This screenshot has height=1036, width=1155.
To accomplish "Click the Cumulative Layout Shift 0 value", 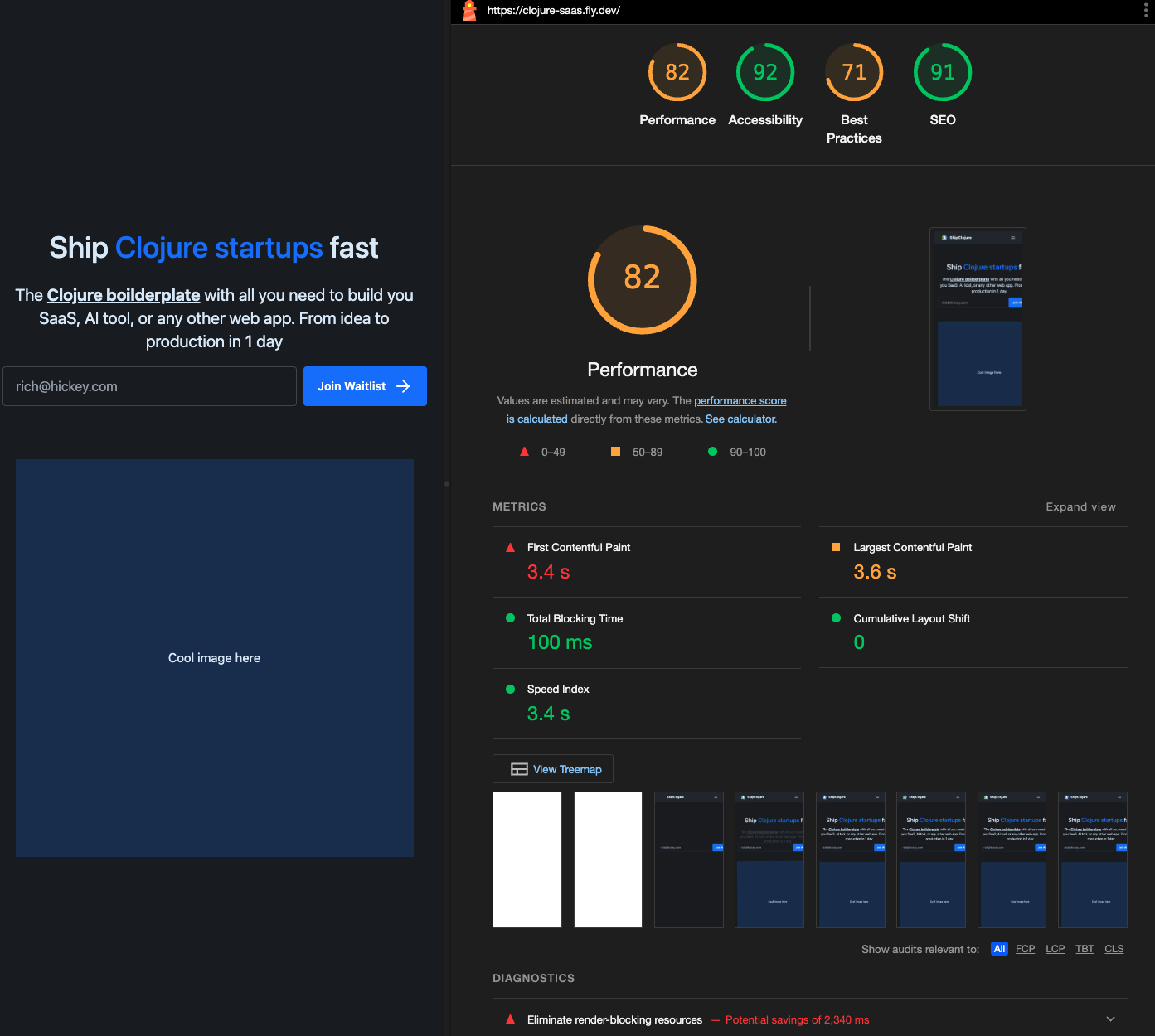I will (x=859, y=642).
